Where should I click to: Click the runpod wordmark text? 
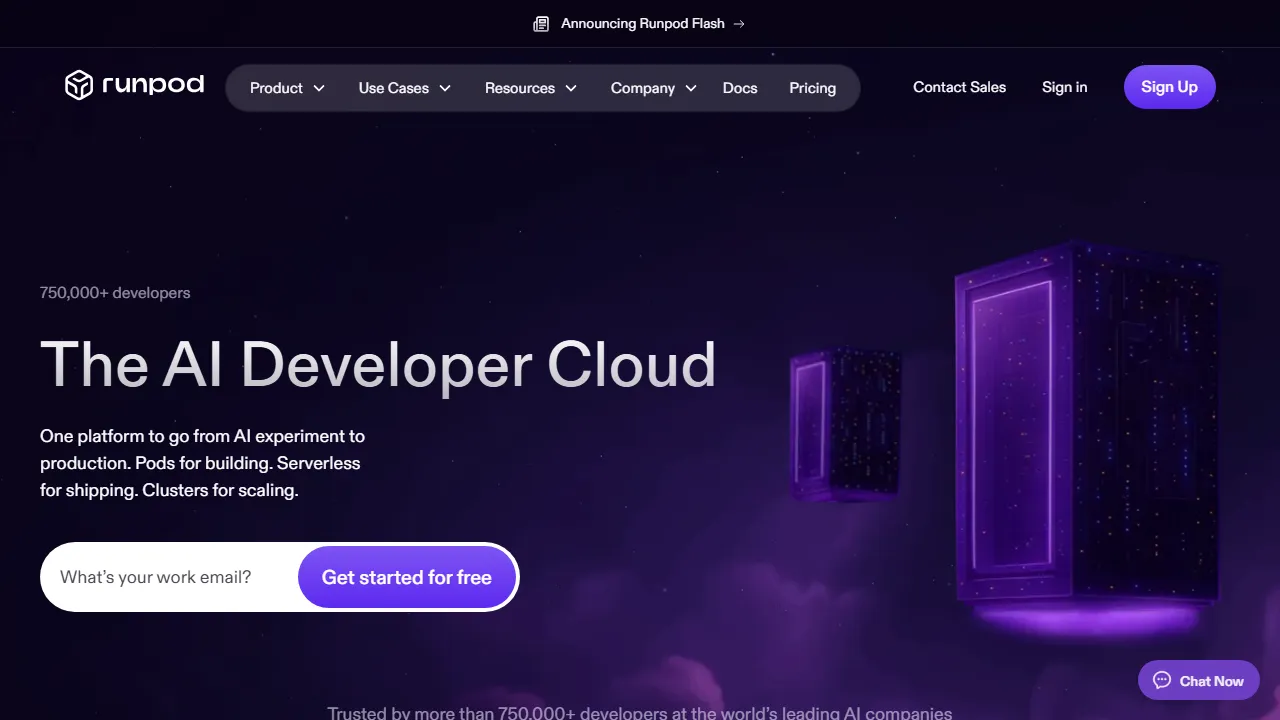[x=153, y=85]
